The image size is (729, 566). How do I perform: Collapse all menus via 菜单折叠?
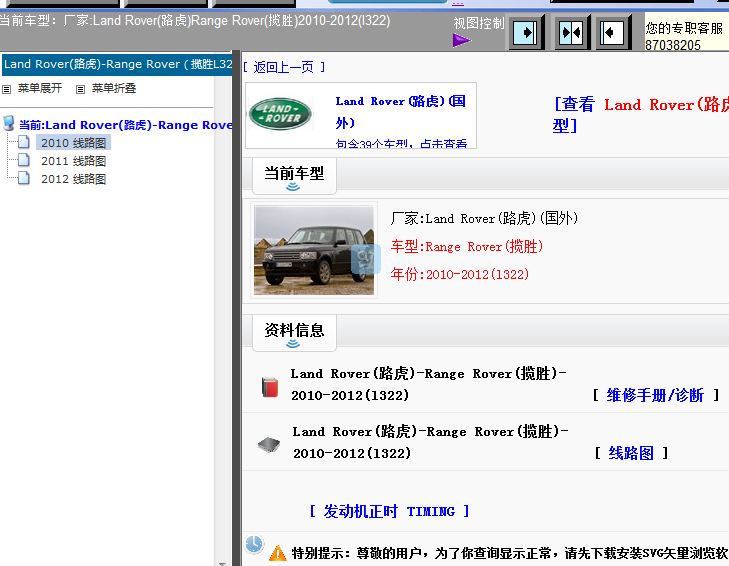tap(114, 88)
